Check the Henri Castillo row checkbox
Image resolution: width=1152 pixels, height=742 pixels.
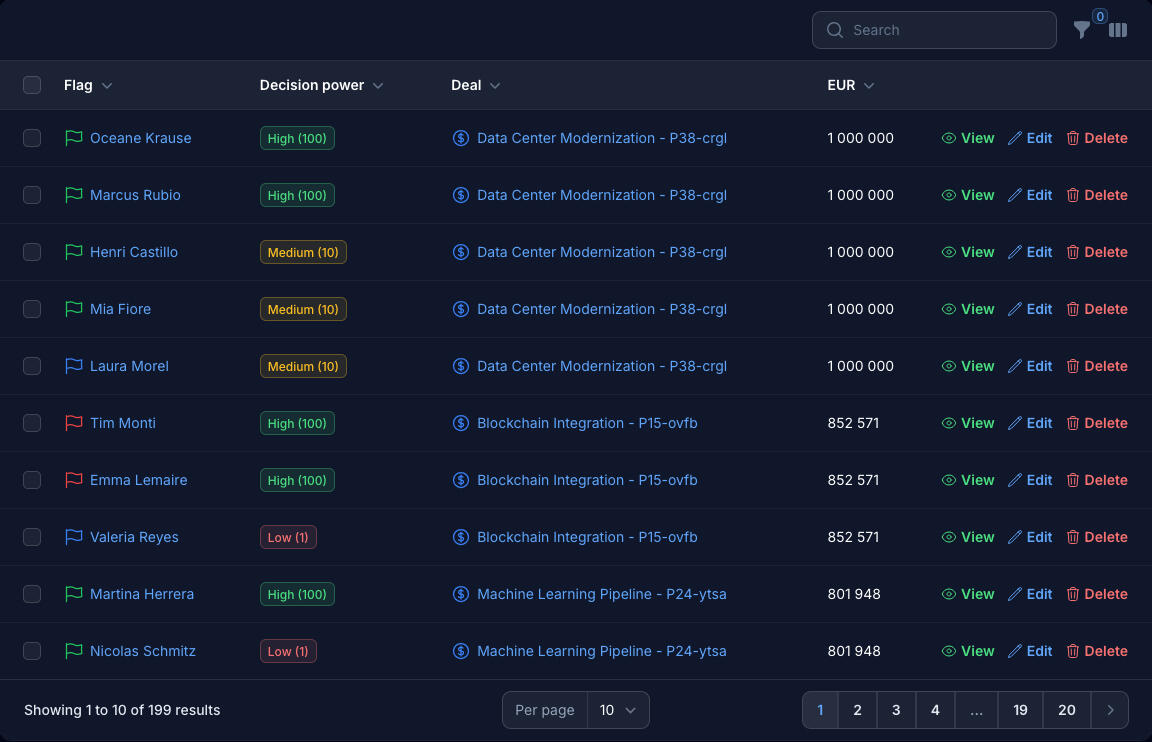(x=32, y=252)
